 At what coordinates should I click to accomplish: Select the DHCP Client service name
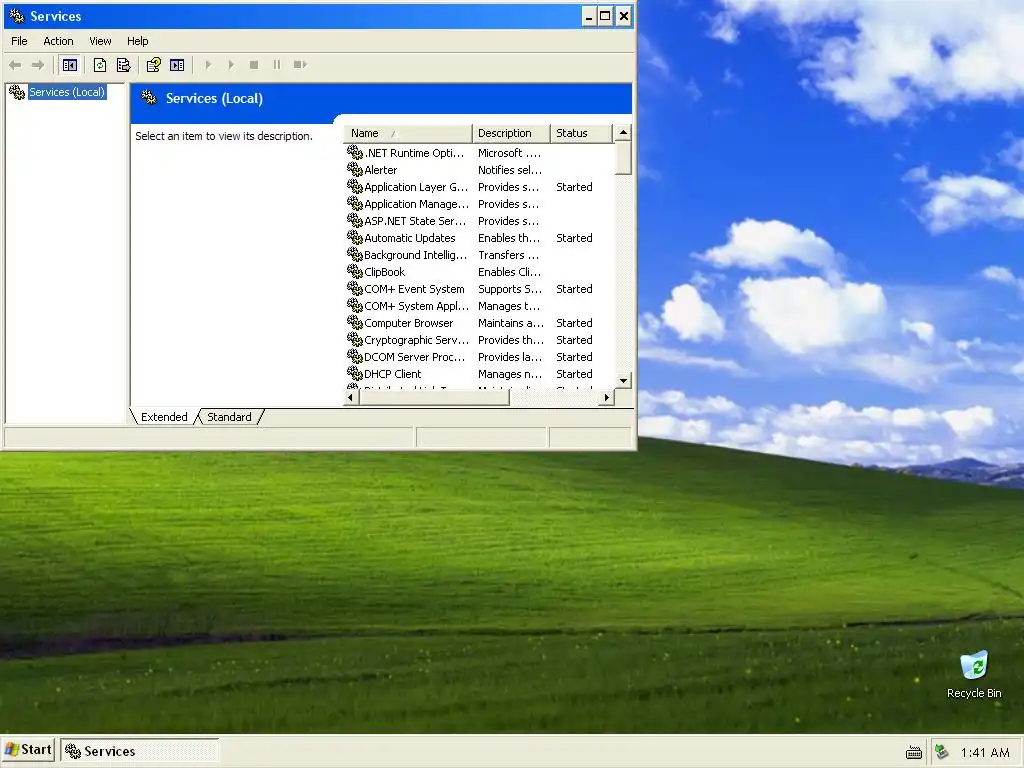392,374
